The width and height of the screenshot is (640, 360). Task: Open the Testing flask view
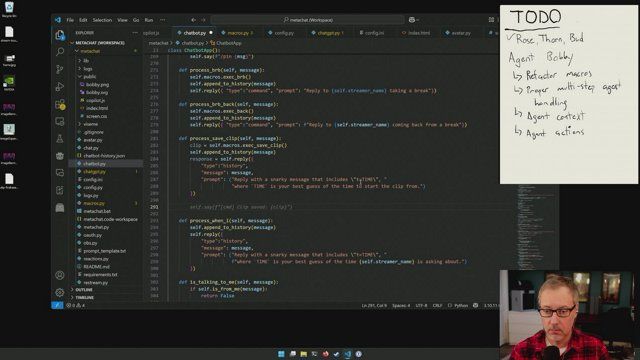tap(60, 138)
